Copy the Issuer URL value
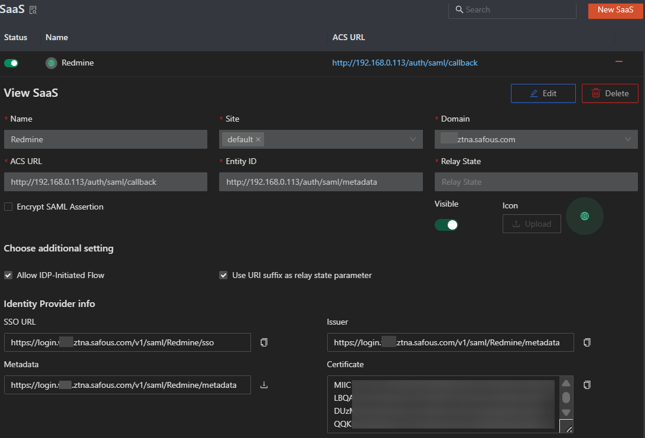 pyautogui.click(x=587, y=343)
